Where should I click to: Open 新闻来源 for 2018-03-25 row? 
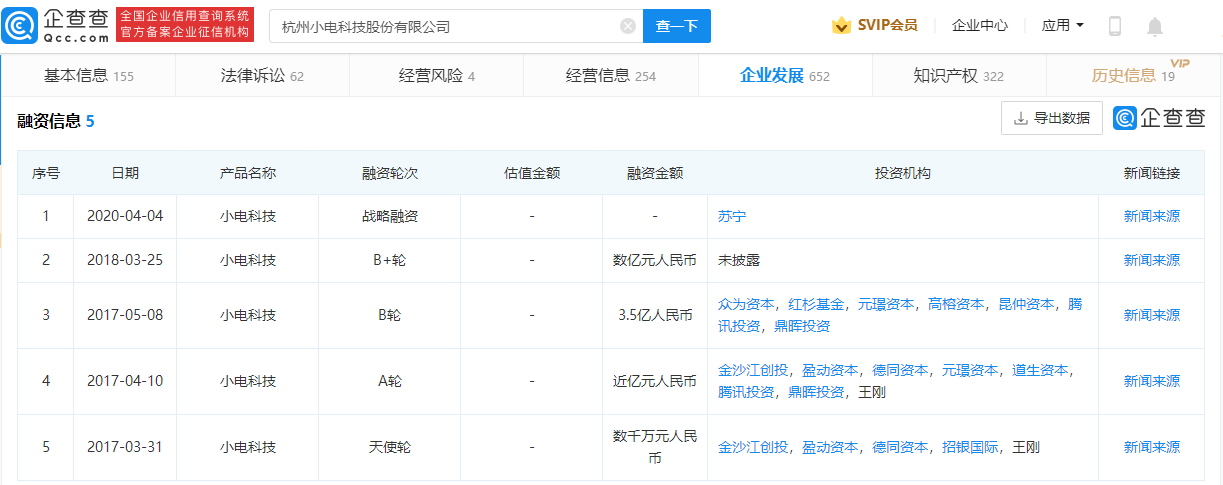[1151, 260]
